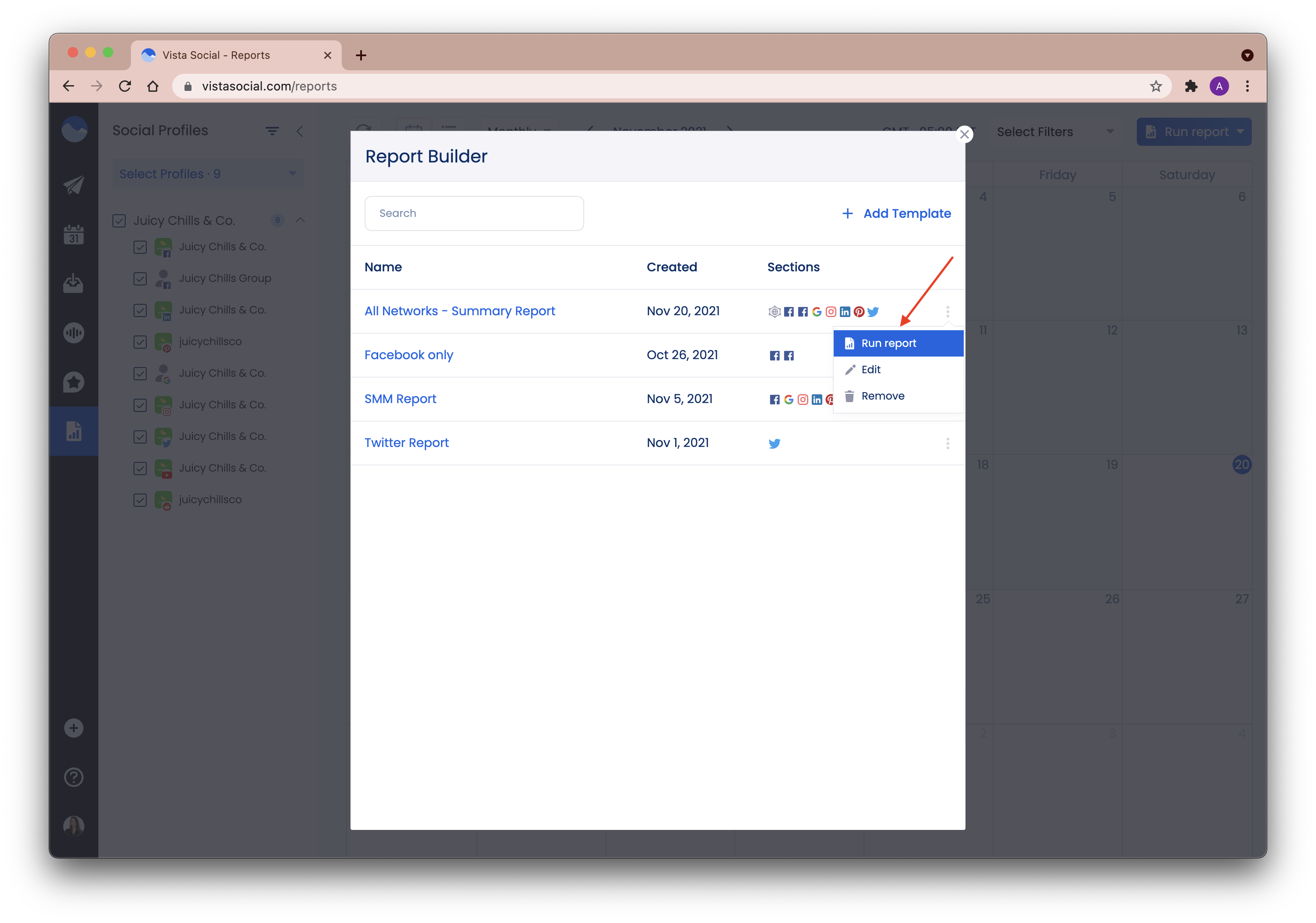1316x923 pixels.
Task: Toggle the Instagram Juicy Chills & Co. checkbox
Action: (x=140, y=405)
